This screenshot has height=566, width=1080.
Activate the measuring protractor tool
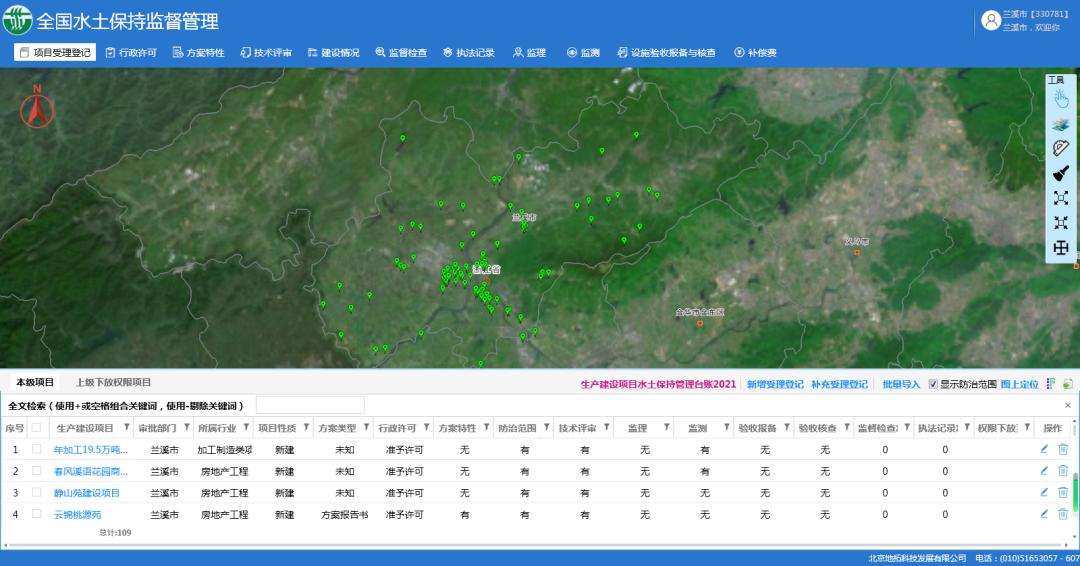coord(1061,148)
